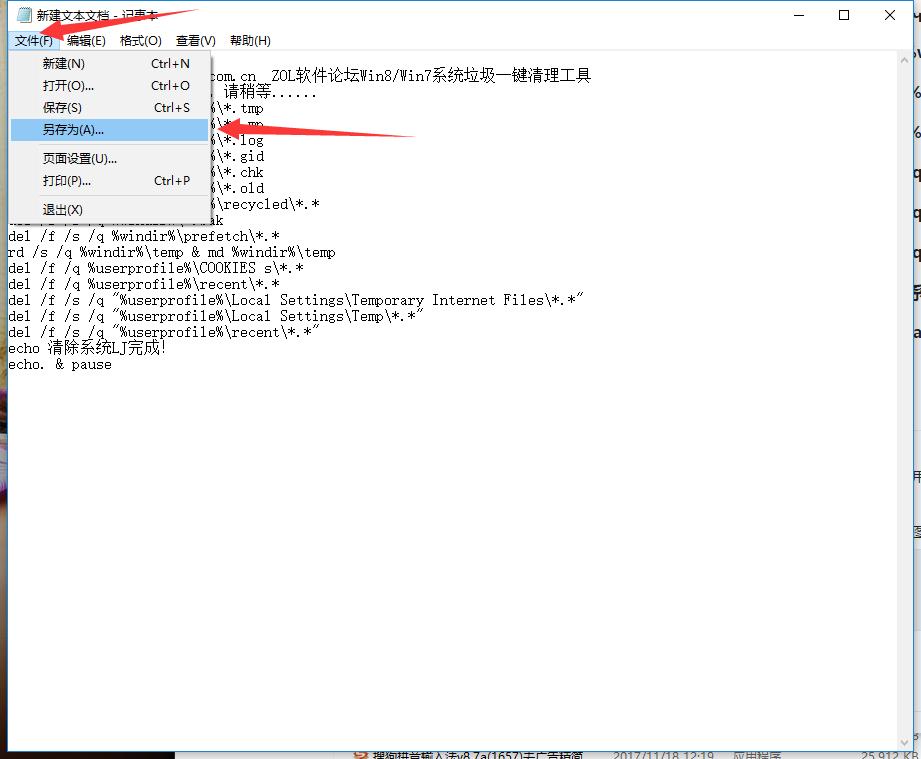Open the 编辑(E) menu
The height and width of the screenshot is (759, 921).
(x=86, y=41)
